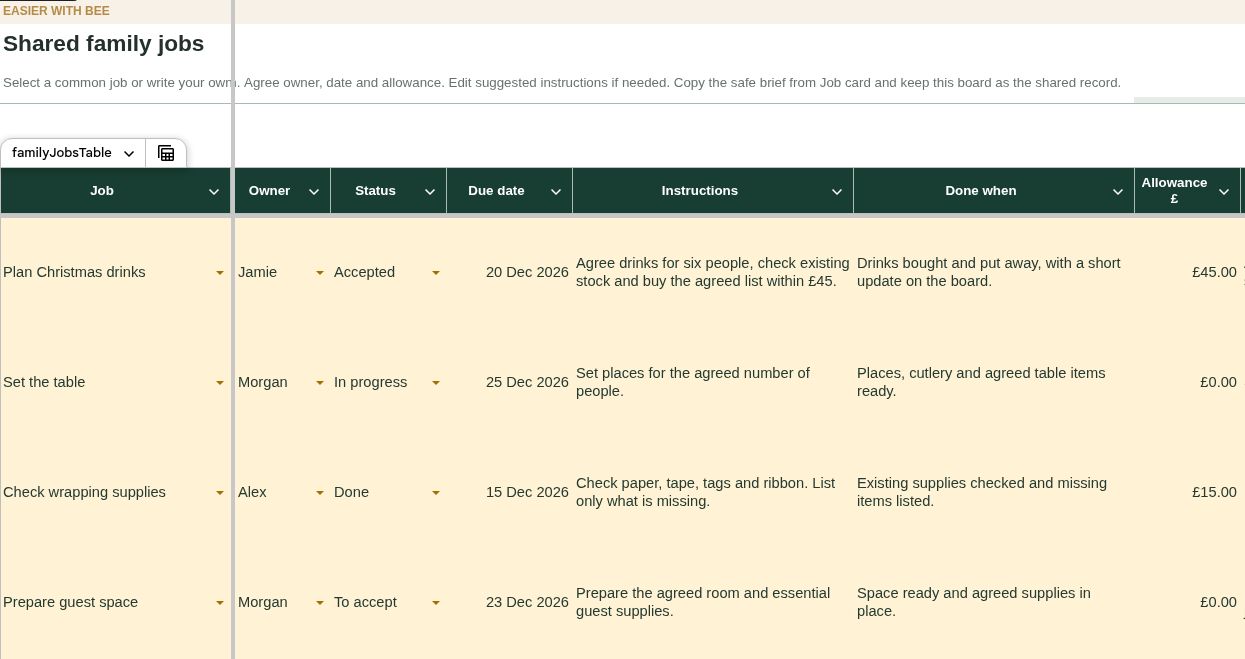
Task: Select the Check wrapping supplies cell
Action: coord(116,492)
